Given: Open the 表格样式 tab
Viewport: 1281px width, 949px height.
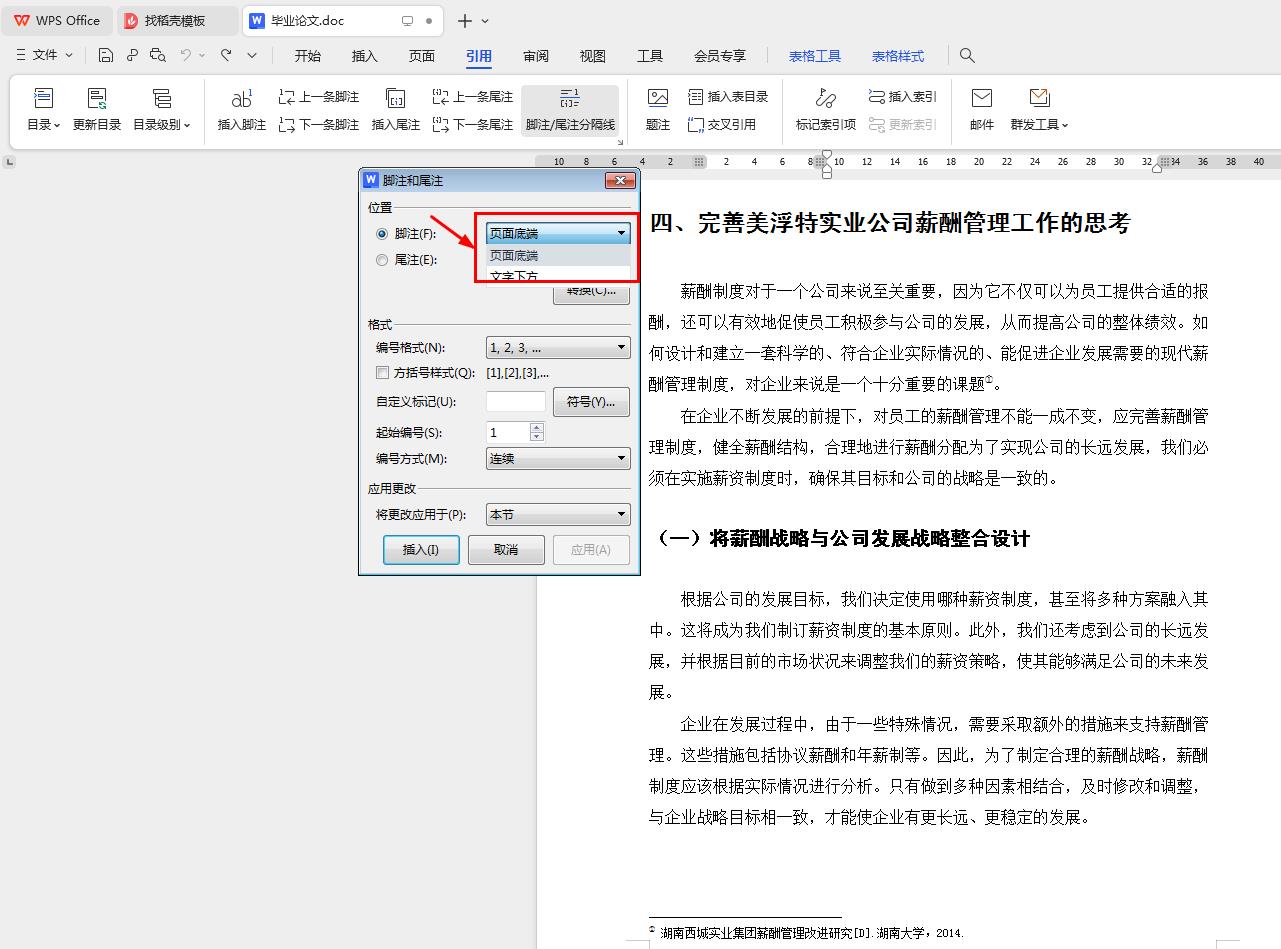Looking at the screenshot, I should (897, 56).
